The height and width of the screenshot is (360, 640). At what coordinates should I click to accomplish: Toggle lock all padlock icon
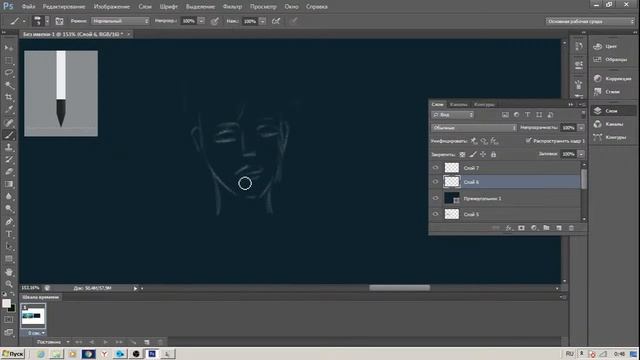click(x=493, y=154)
